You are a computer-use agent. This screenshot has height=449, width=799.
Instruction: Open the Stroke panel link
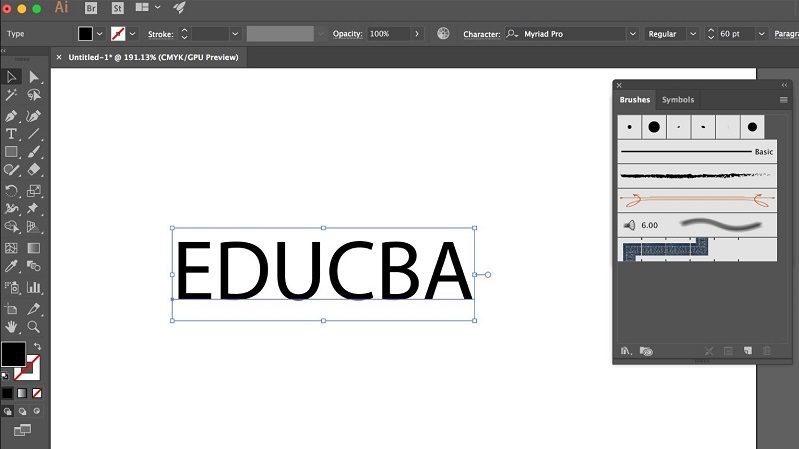pos(161,34)
